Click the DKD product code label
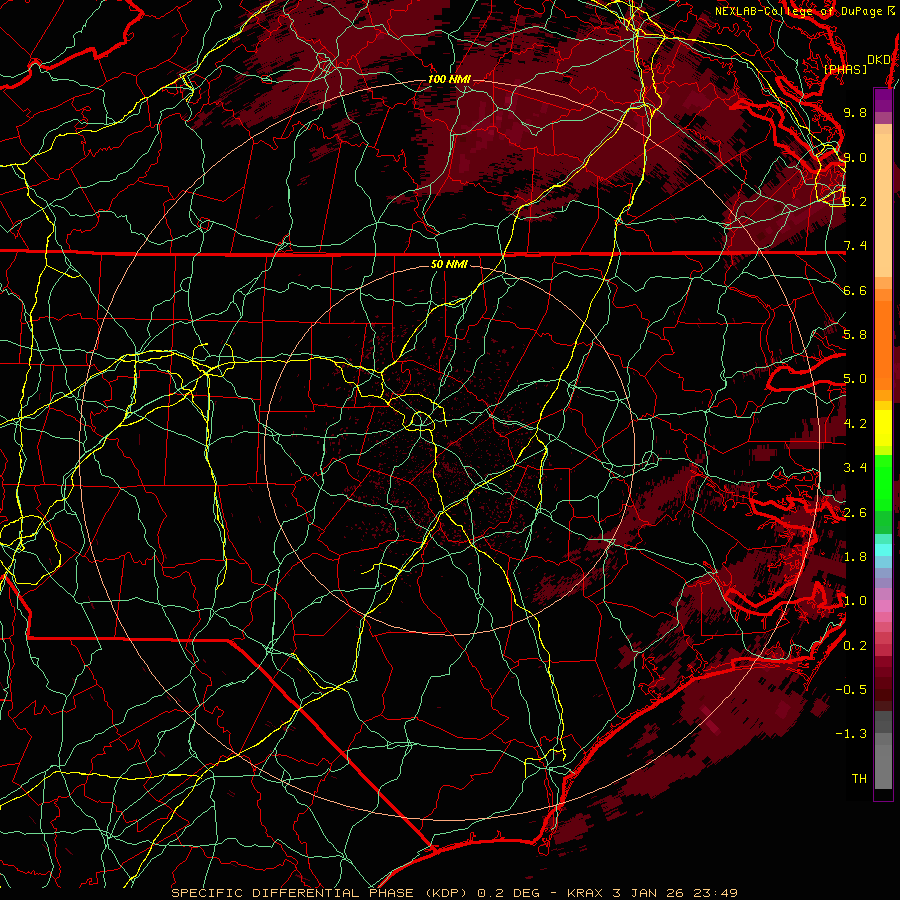This screenshot has width=900, height=900. click(x=878, y=60)
